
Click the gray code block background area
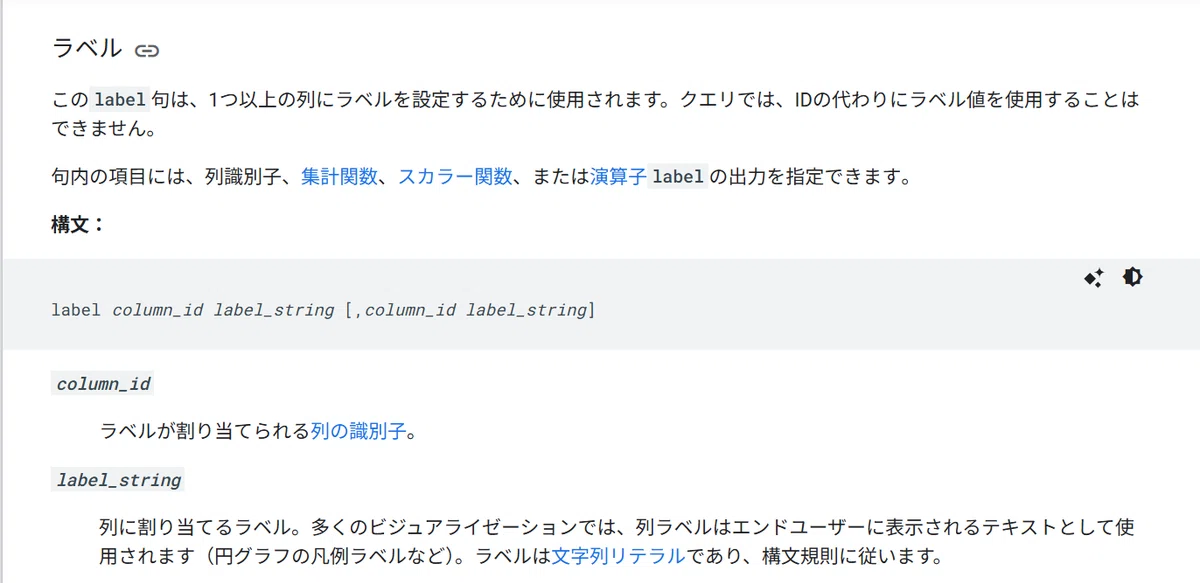coord(600,304)
